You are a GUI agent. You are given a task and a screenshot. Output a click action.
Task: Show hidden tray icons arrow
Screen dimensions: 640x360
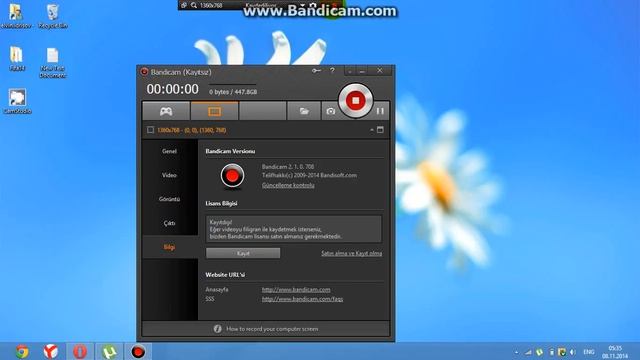point(517,352)
